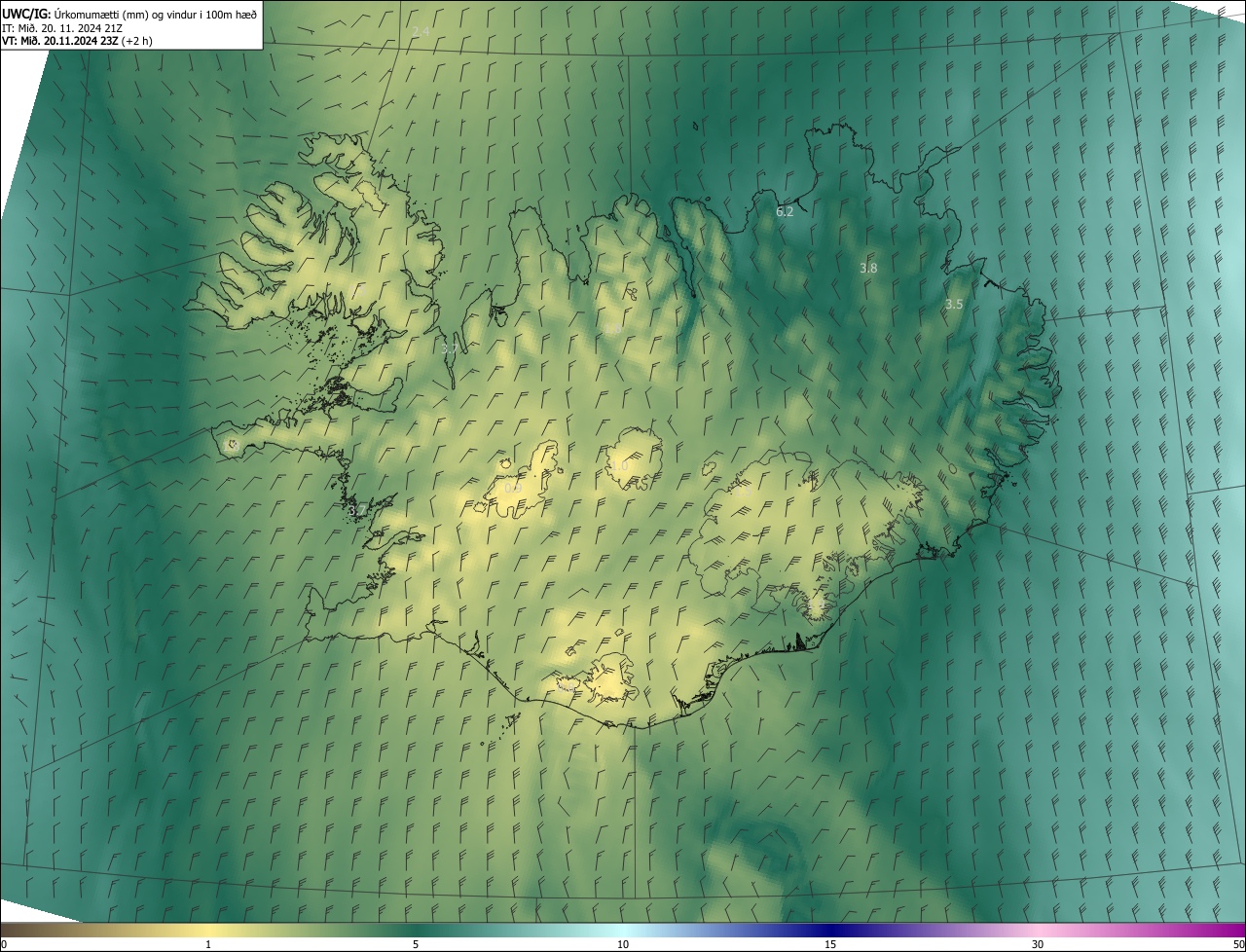The width and height of the screenshot is (1246, 952).
Task: Click the 3.8 value label in the northeast
Action: click(869, 268)
